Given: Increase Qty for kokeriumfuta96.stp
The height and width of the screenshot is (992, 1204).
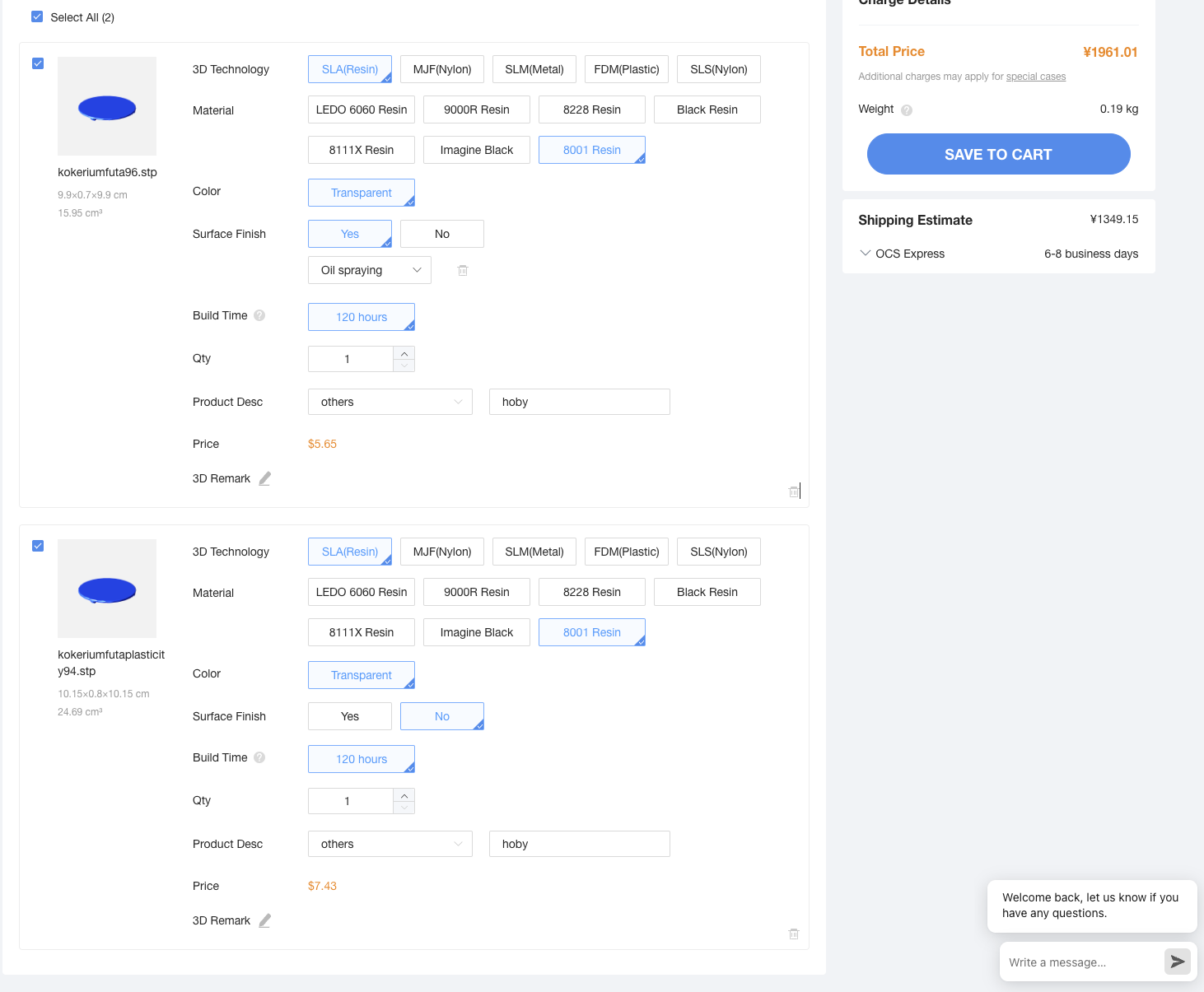Looking at the screenshot, I should coord(404,353).
